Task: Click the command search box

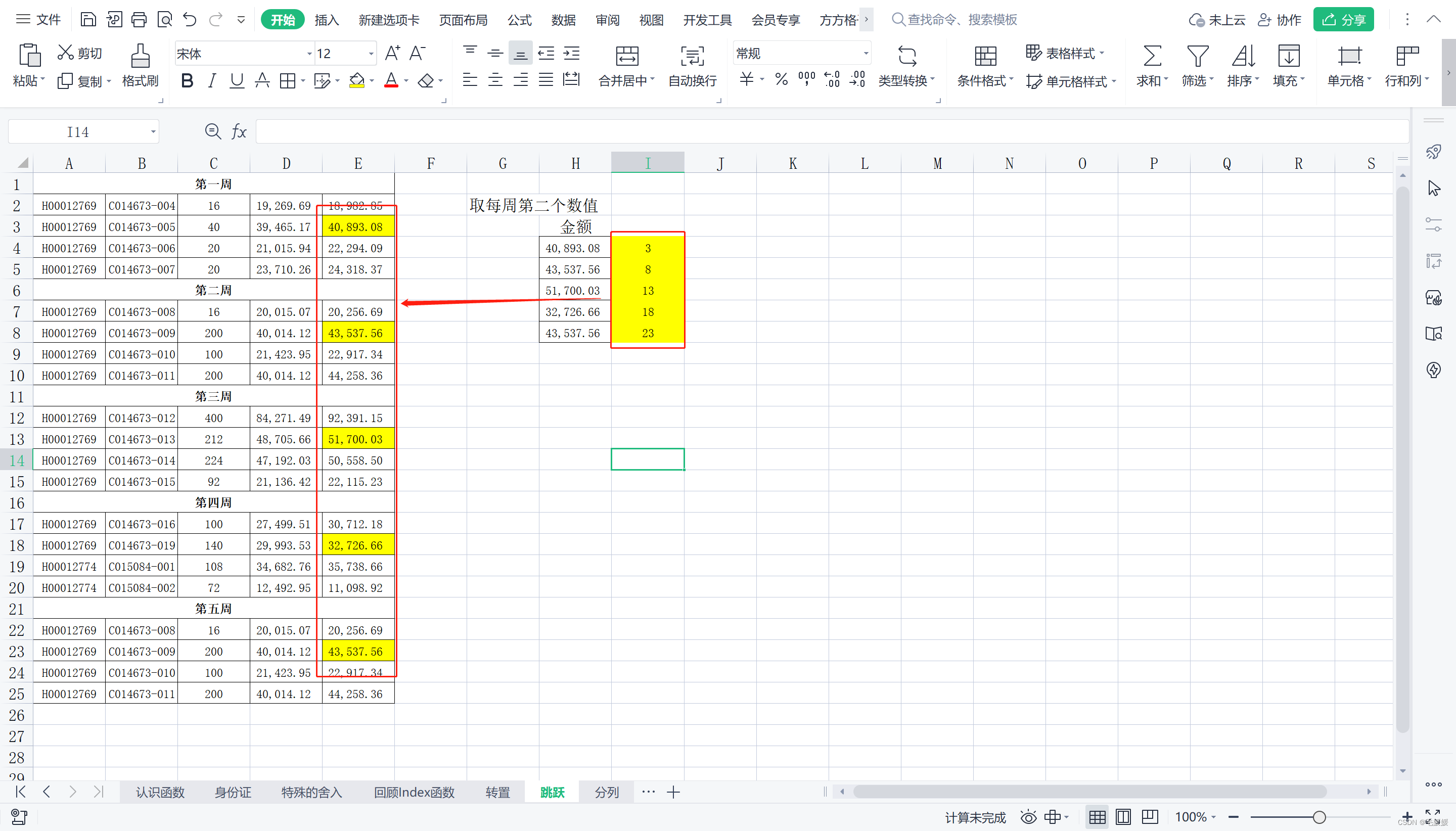Action: 954,20
